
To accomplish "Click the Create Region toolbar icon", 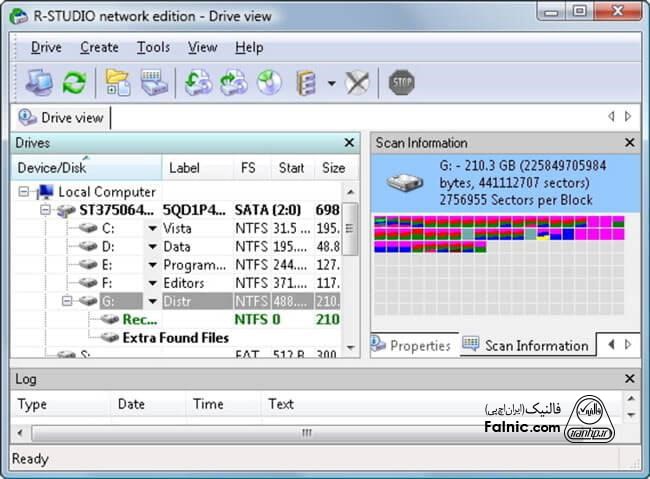I will 306,82.
